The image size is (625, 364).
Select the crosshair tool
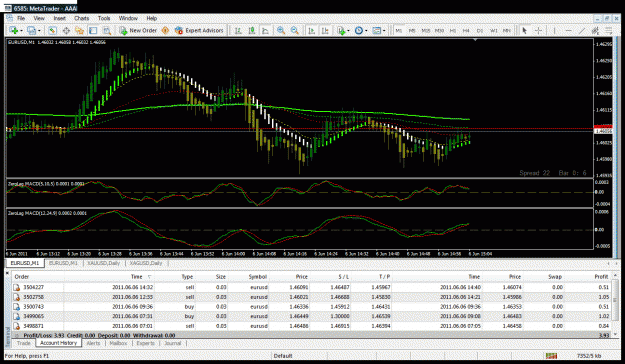538,30
